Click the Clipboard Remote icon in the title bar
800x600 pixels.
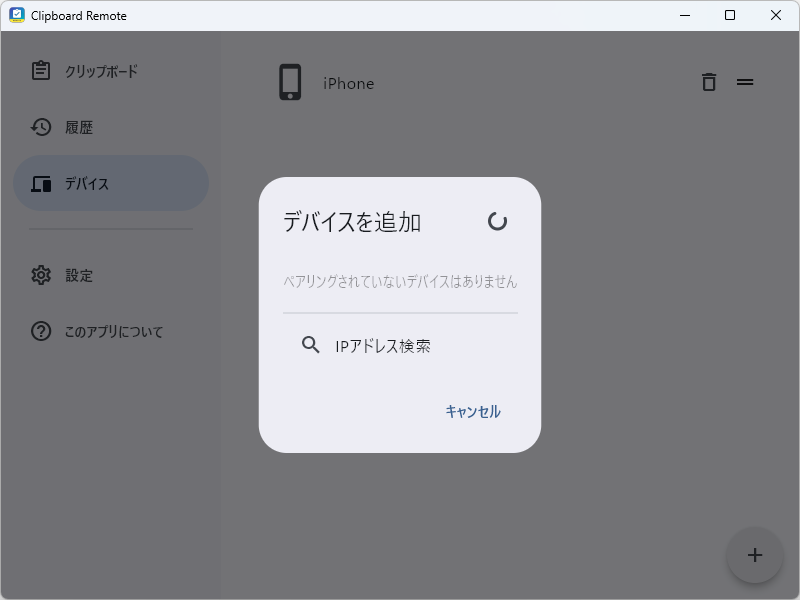pos(14,15)
